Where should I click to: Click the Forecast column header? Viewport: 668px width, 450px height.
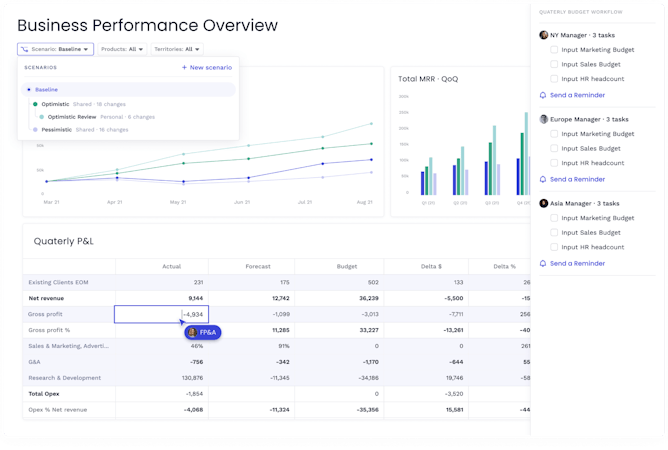[x=258, y=266]
